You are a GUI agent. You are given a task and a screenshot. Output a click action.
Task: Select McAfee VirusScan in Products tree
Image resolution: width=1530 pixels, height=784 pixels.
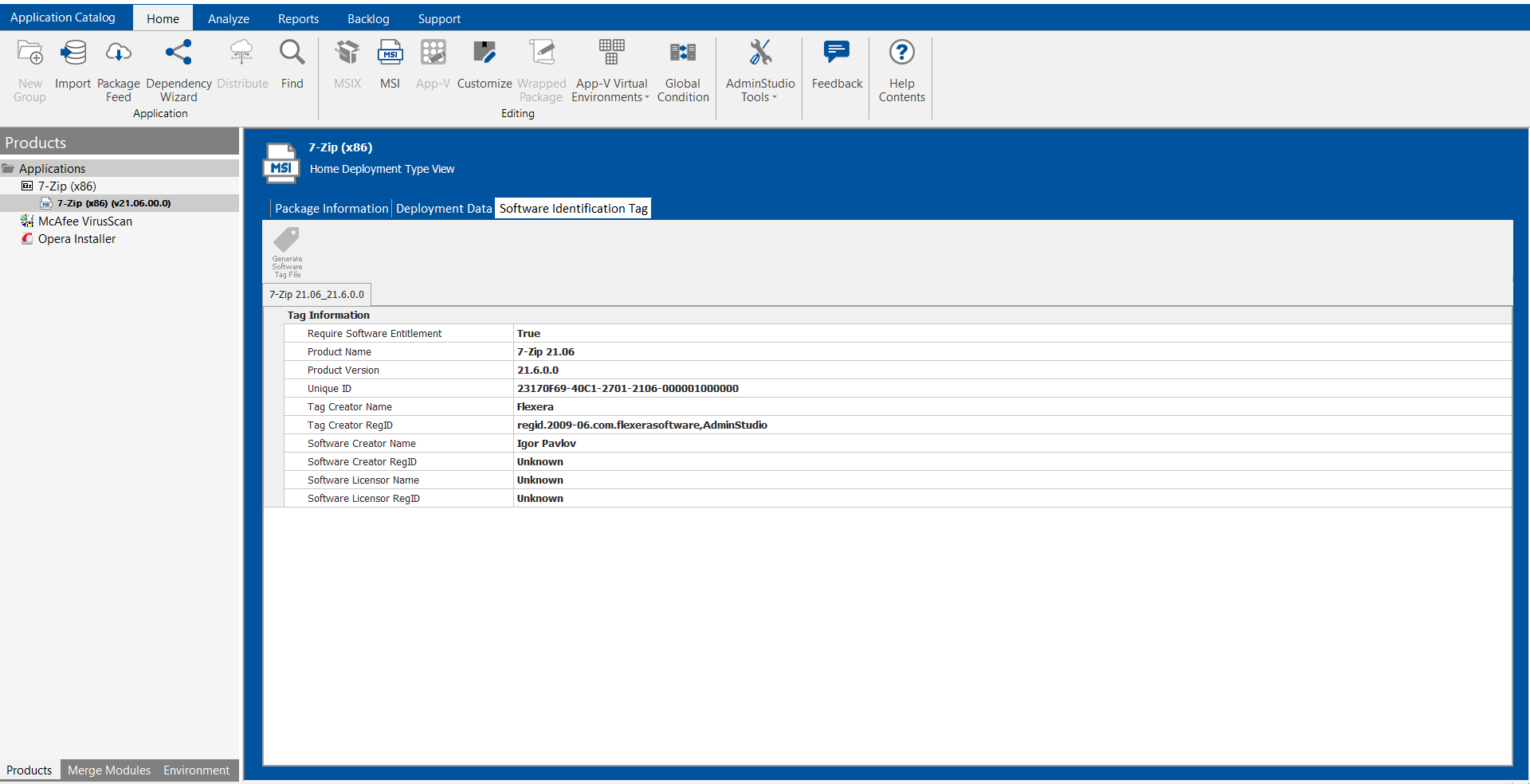tap(85, 221)
